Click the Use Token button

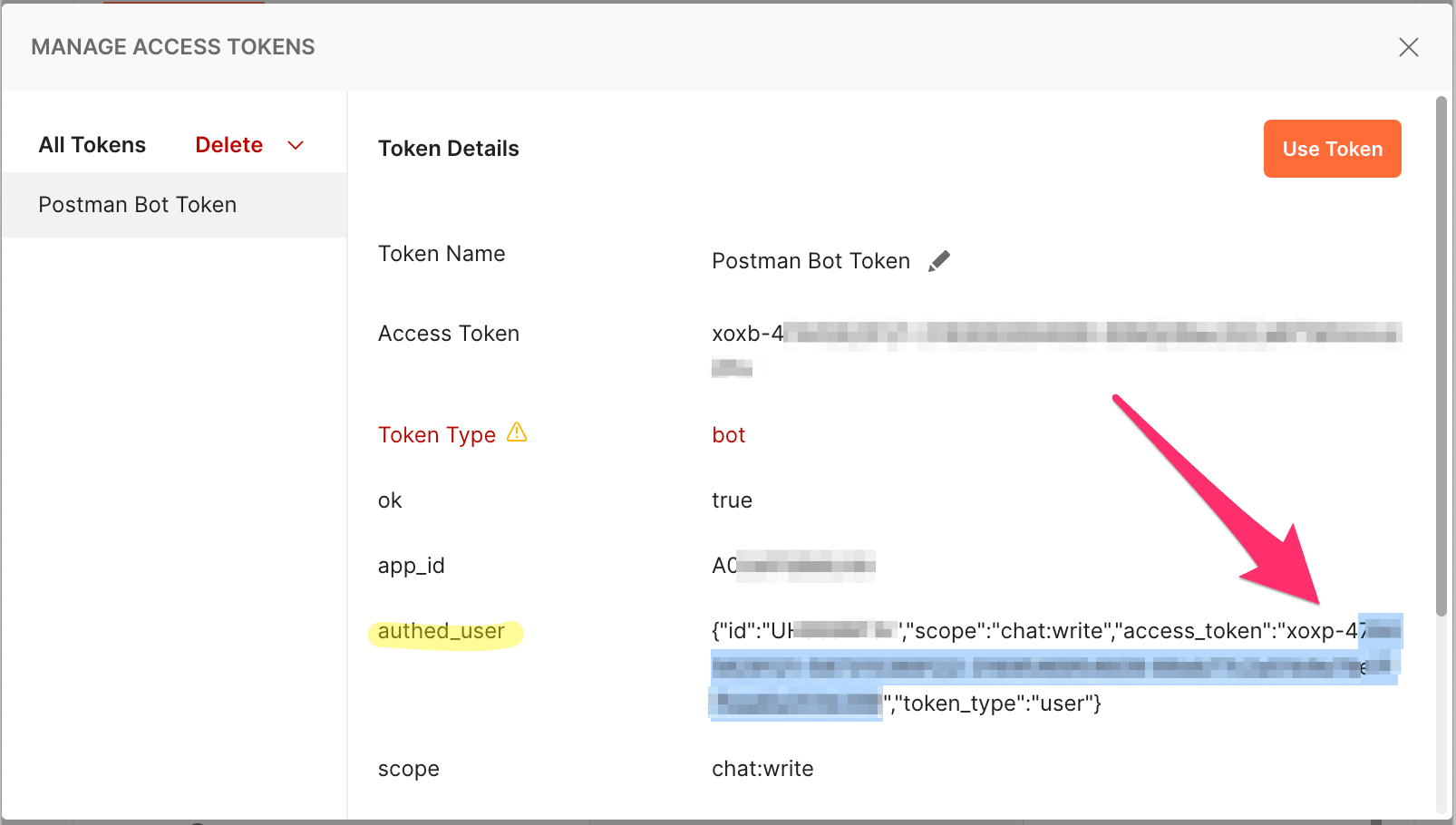(x=1332, y=149)
